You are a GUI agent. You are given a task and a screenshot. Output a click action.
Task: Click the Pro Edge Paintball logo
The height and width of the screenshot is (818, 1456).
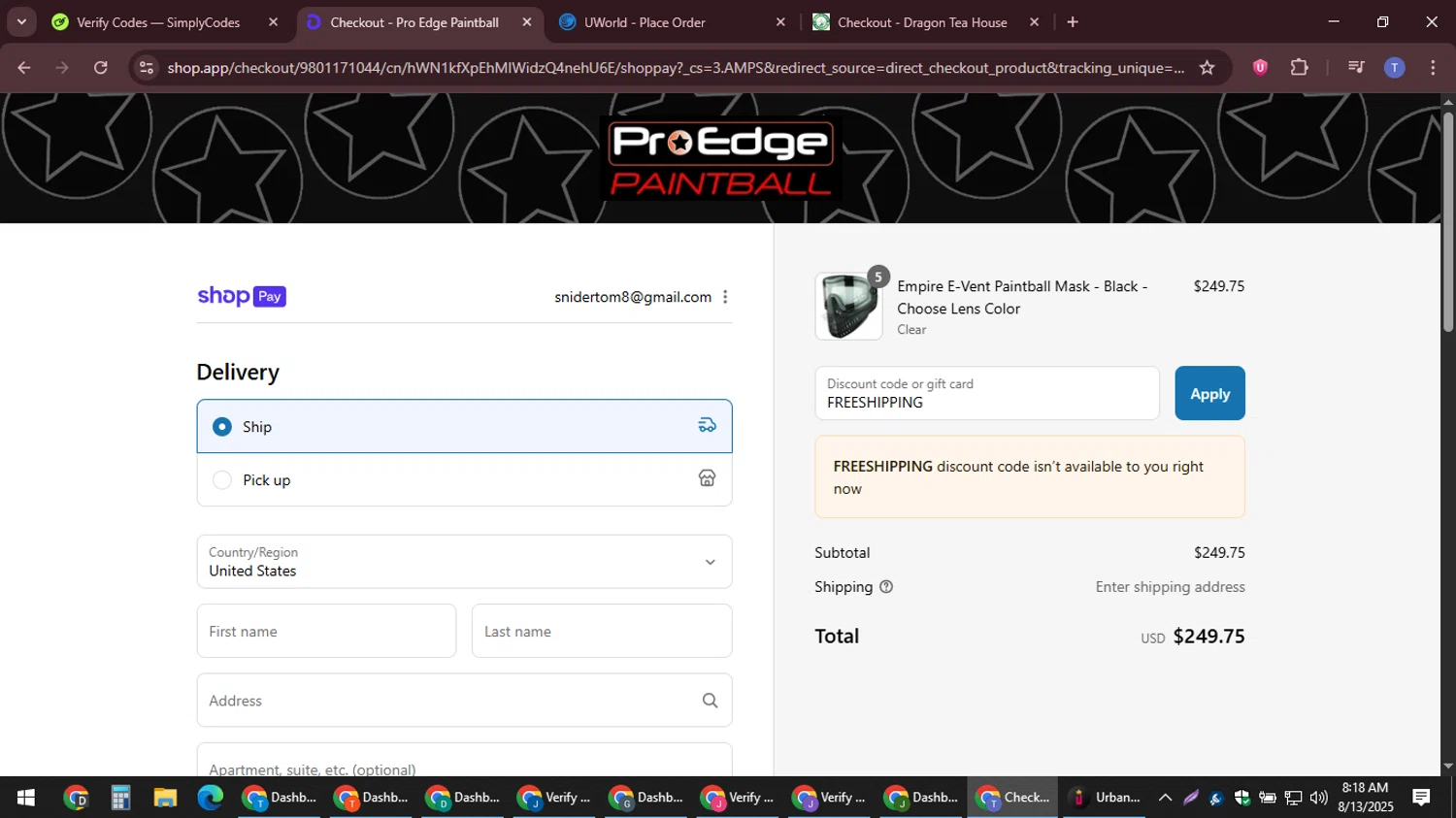720,159
